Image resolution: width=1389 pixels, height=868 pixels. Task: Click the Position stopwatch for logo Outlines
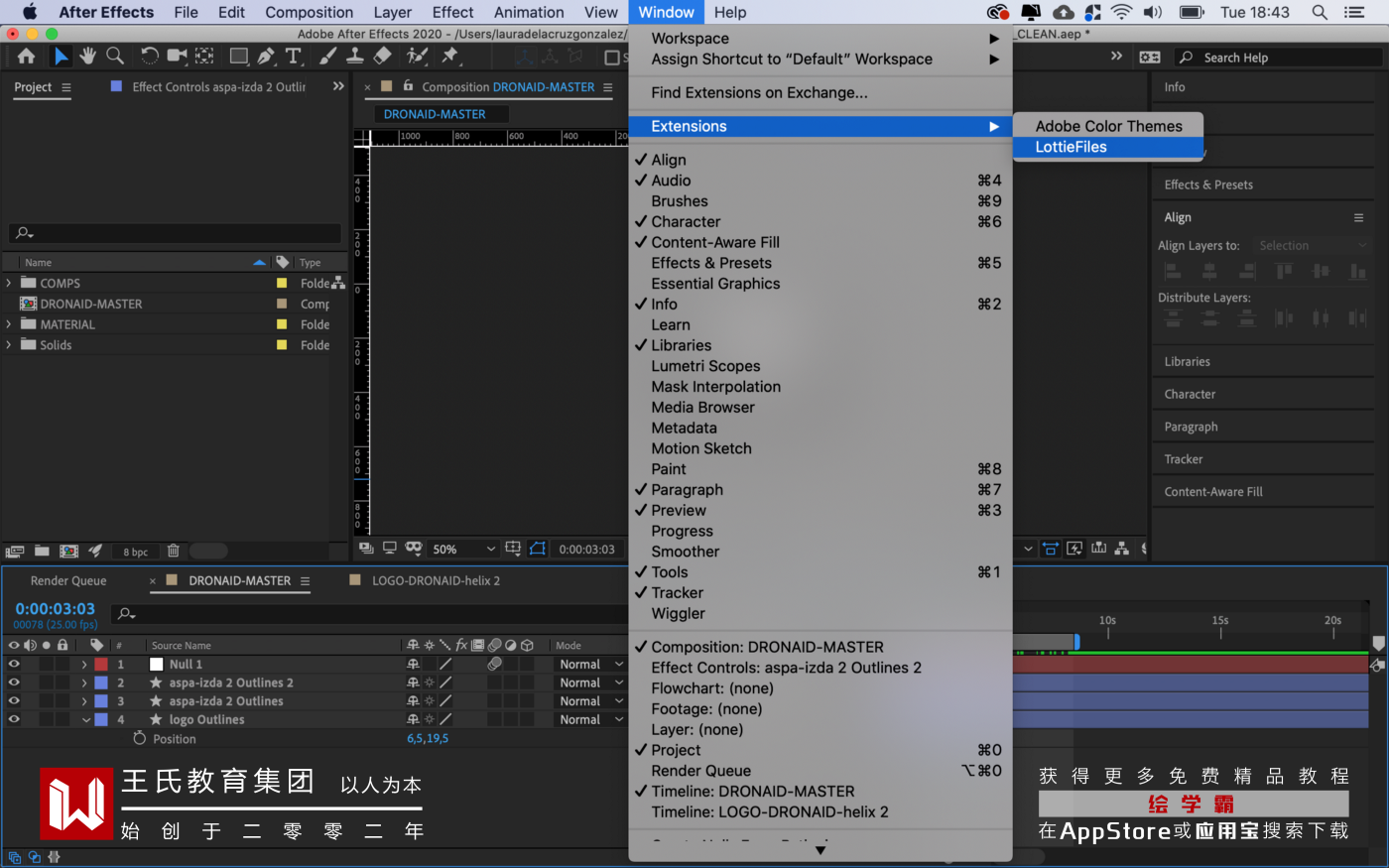(x=139, y=739)
